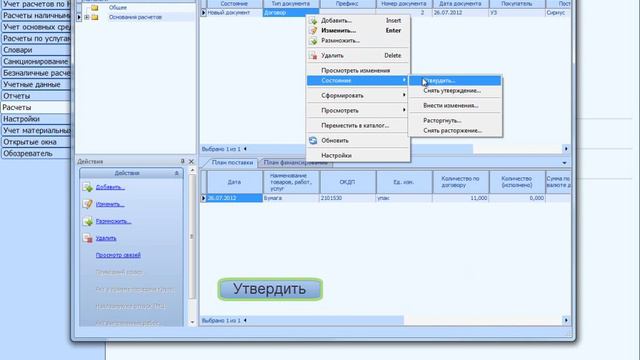This screenshot has height=360, width=640.
Task: Open the Словари sidebar section
Action: tap(36, 50)
